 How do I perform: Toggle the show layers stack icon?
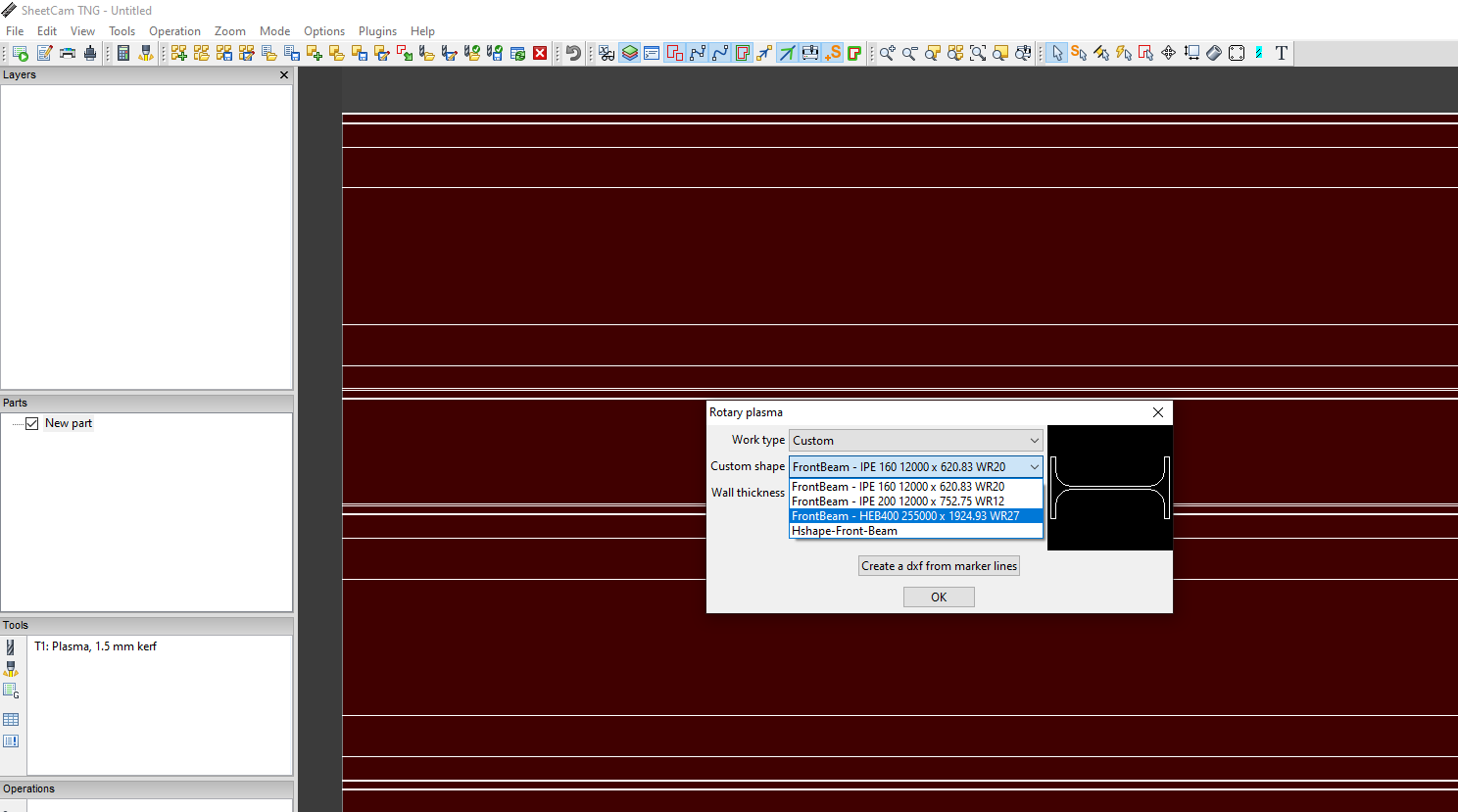pos(630,53)
